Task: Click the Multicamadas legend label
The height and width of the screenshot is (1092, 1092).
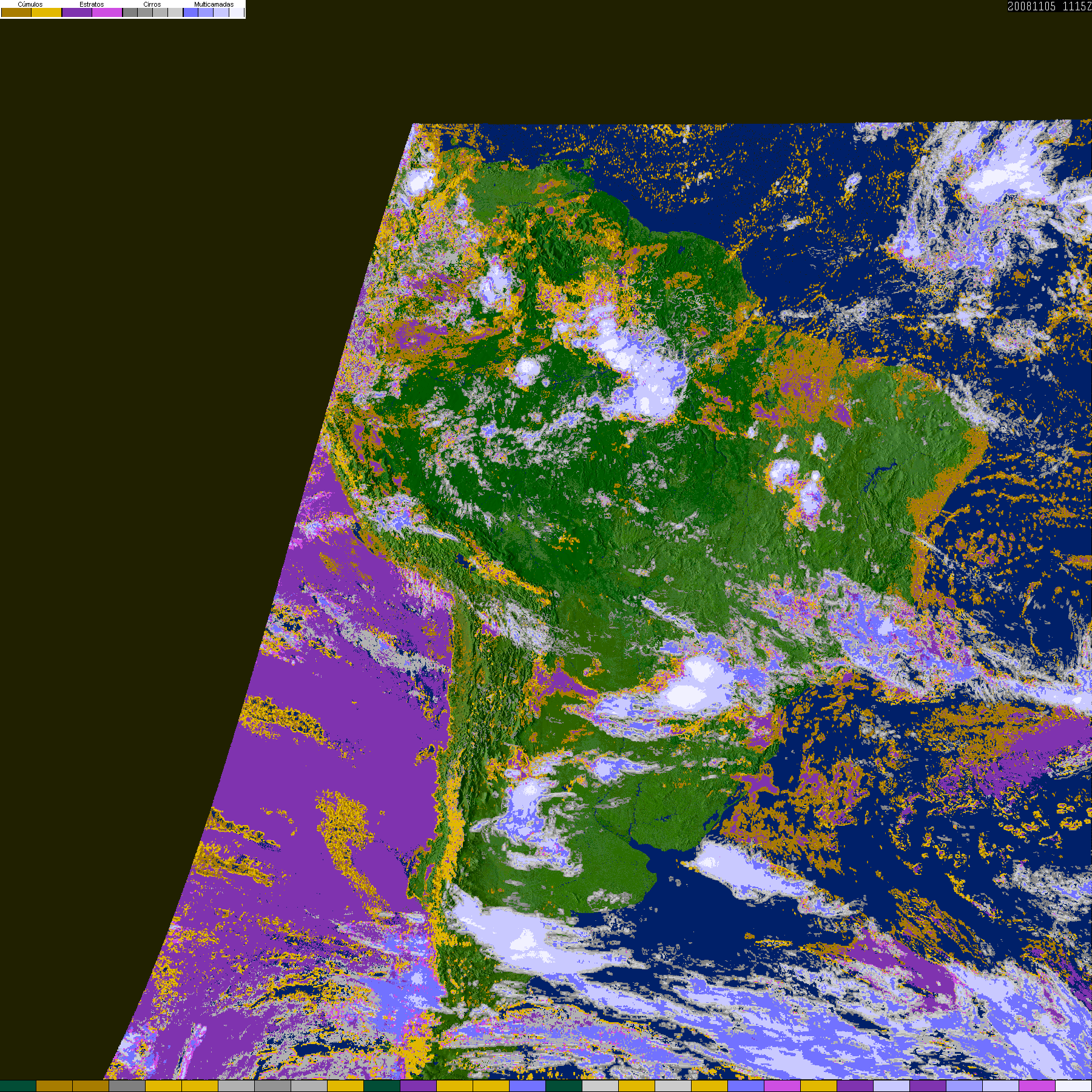Action: [214, 4]
